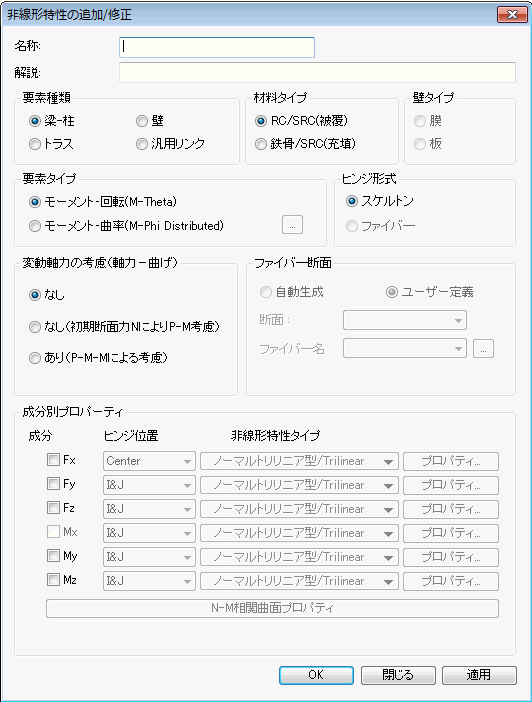Tick the Mz component checkbox
Screen dimensions: 532x702
coord(53,580)
